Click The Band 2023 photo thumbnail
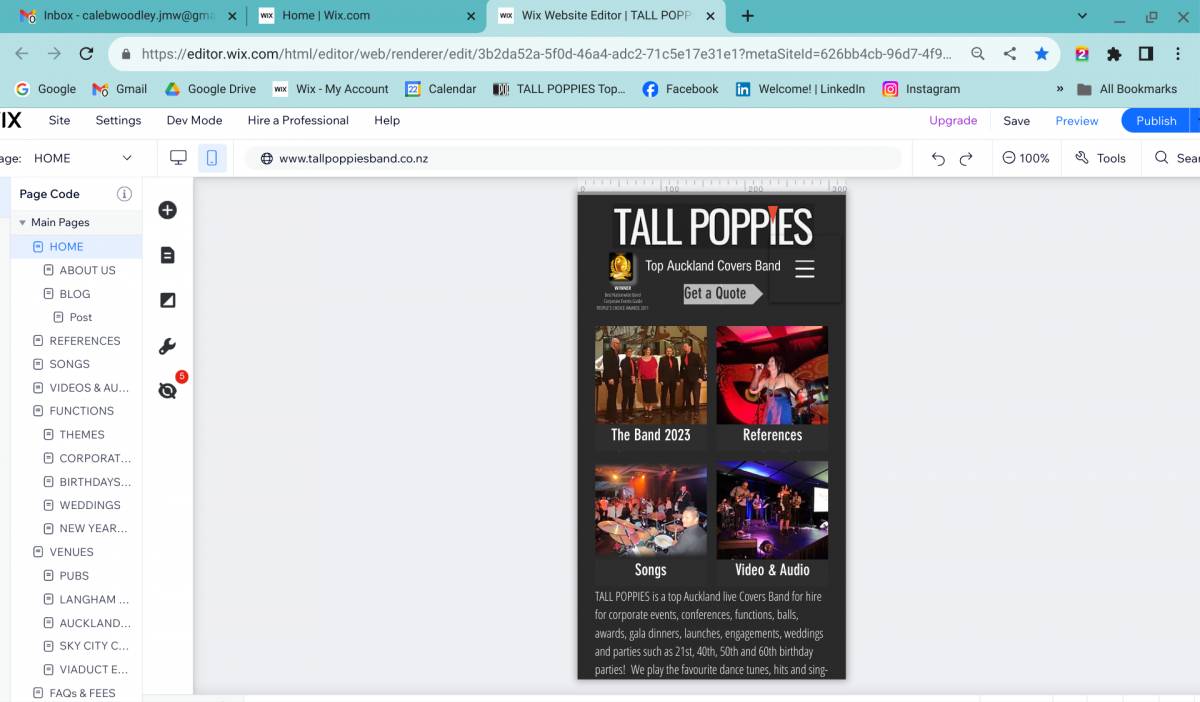This screenshot has width=1200, height=702. pyautogui.click(x=651, y=374)
